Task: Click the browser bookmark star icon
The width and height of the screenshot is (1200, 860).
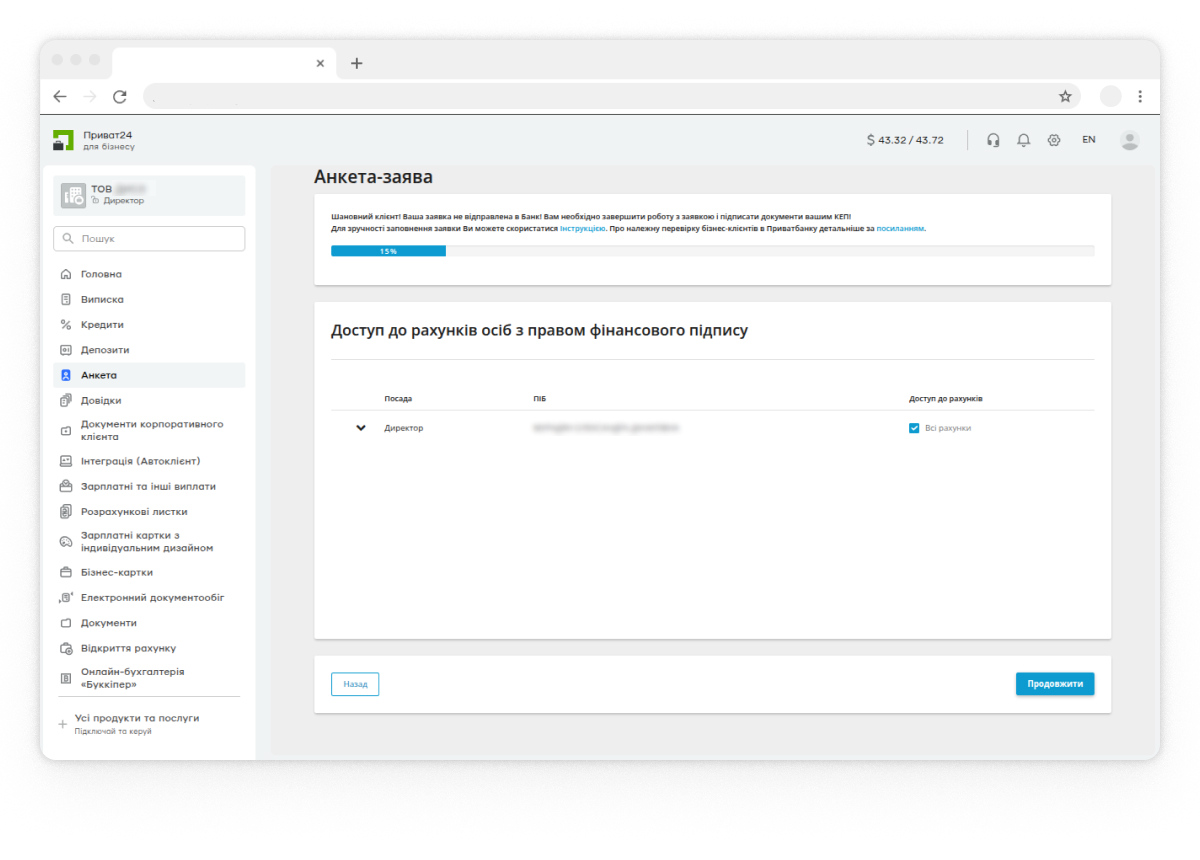Action: (1065, 97)
